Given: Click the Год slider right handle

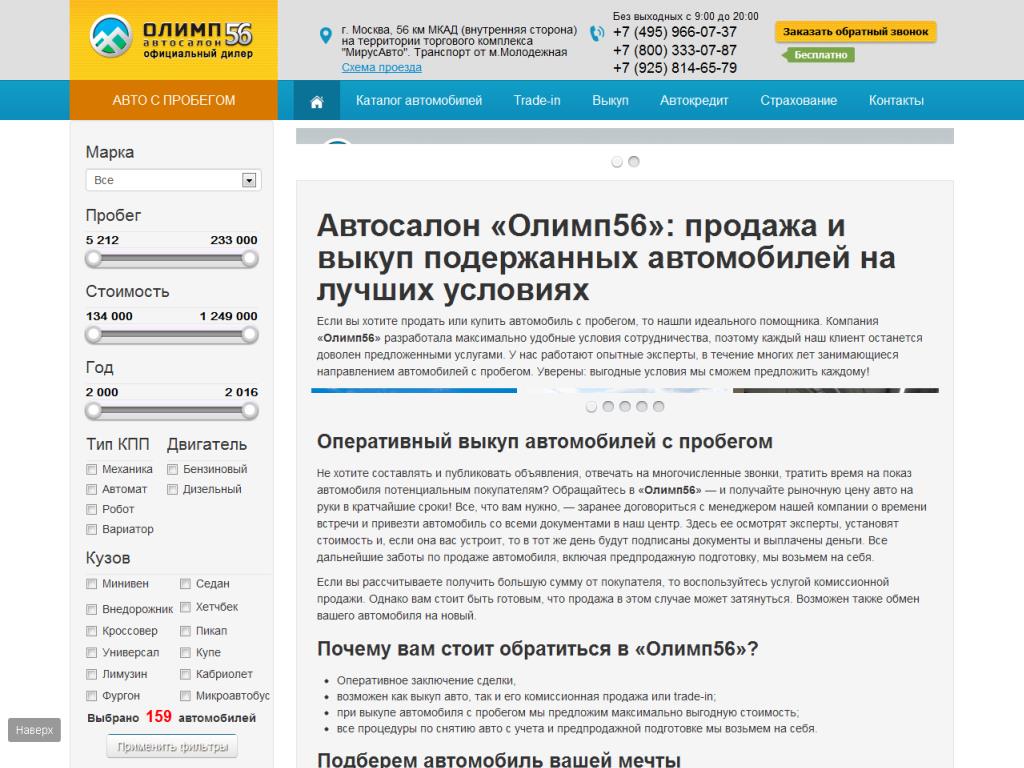Looking at the screenshot, I should pos(249,411).
